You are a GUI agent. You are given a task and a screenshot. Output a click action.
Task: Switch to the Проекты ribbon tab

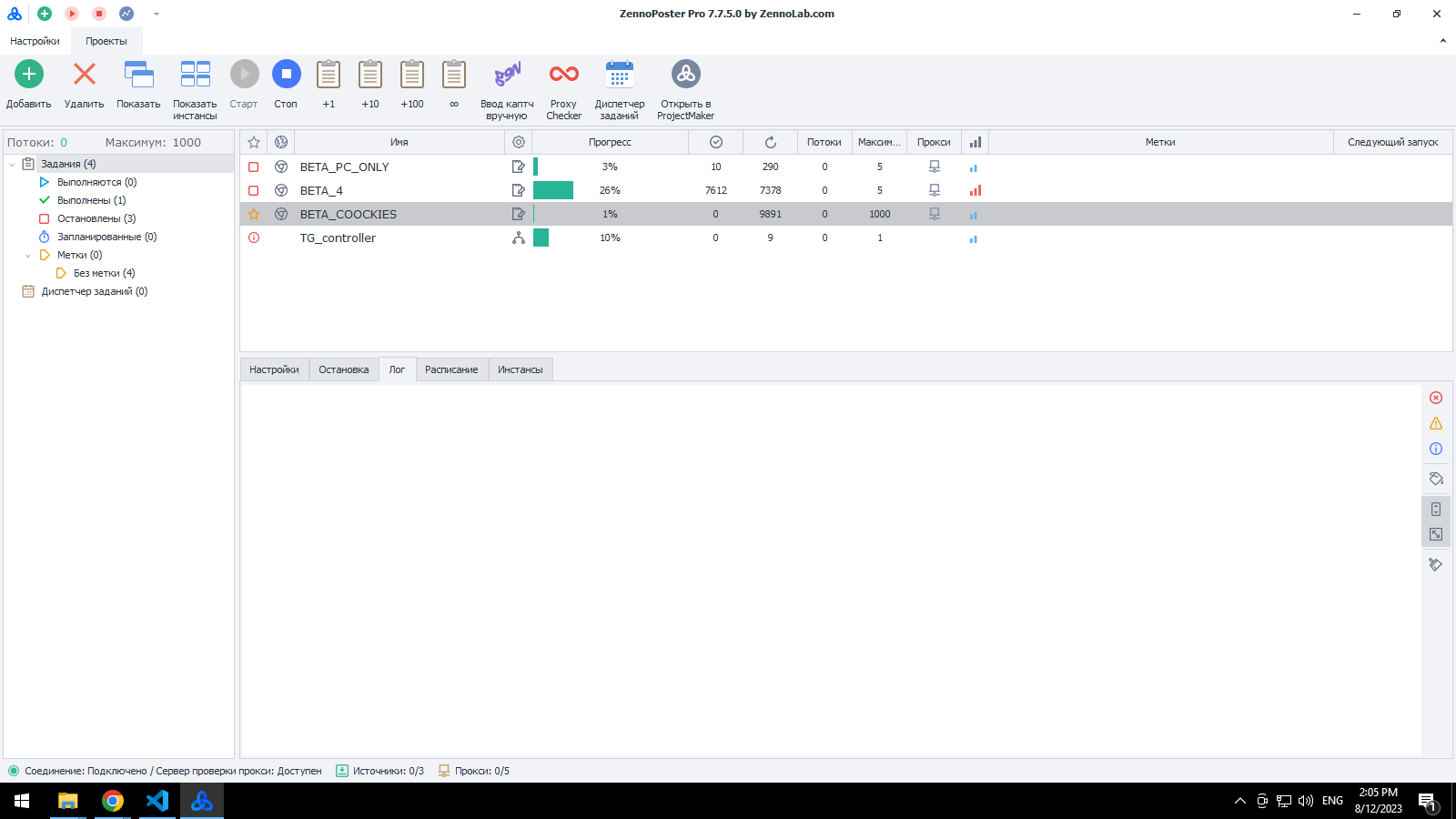(x=106, y=41)
